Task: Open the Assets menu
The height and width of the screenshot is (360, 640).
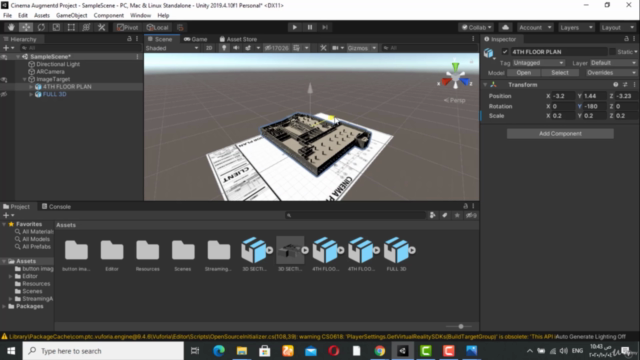Action: 42,16
